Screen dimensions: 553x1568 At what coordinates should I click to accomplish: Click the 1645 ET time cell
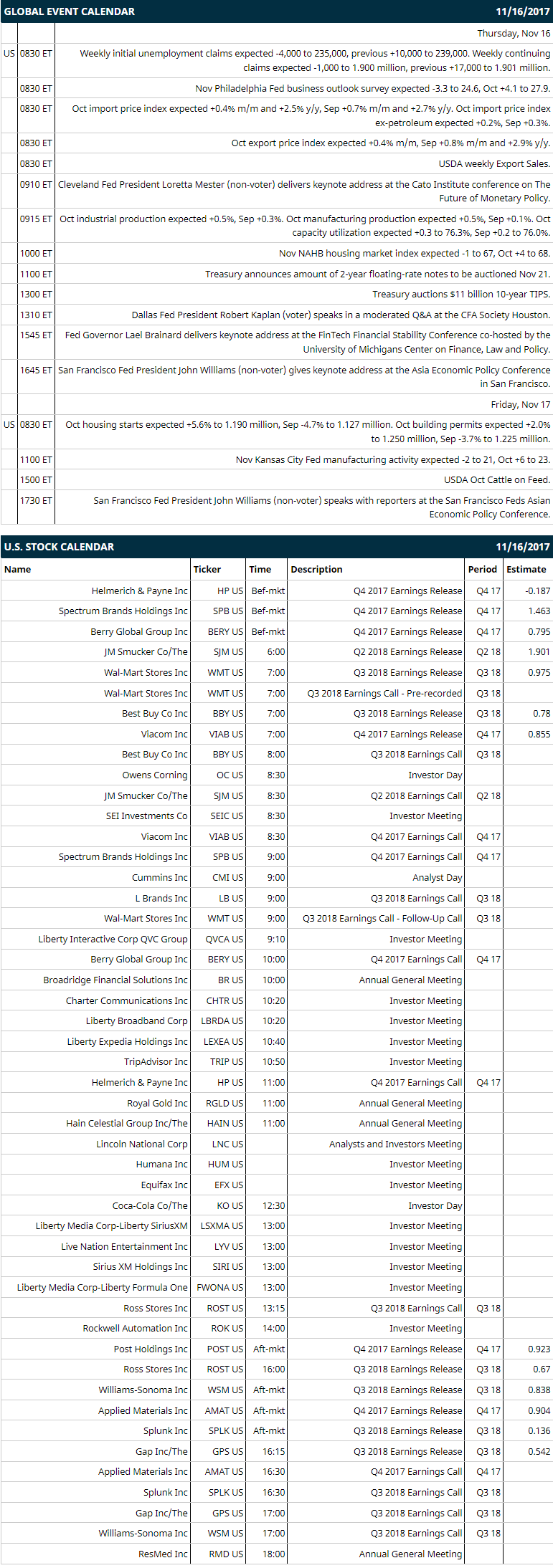[x=36, y=370]
